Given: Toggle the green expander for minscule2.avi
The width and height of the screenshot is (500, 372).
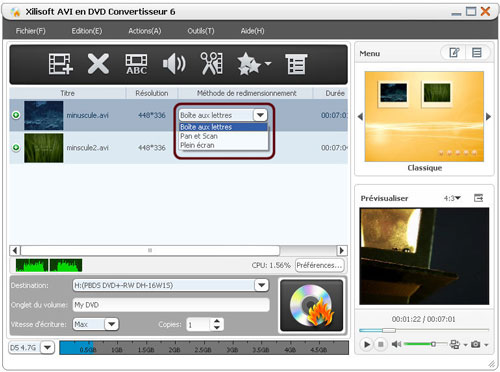Looking at the screenshot, I should point(16,147).
